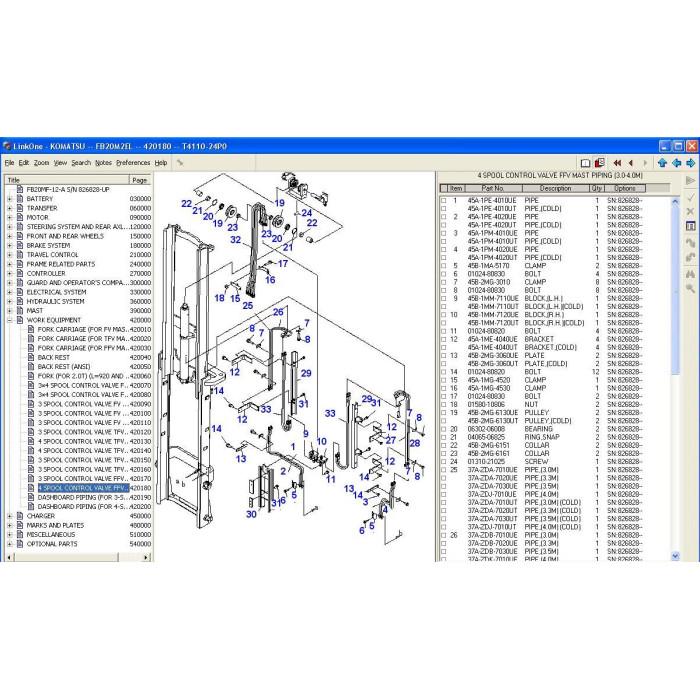
Task: Click the double left arrow first-page icon
Action: [617, 163]
